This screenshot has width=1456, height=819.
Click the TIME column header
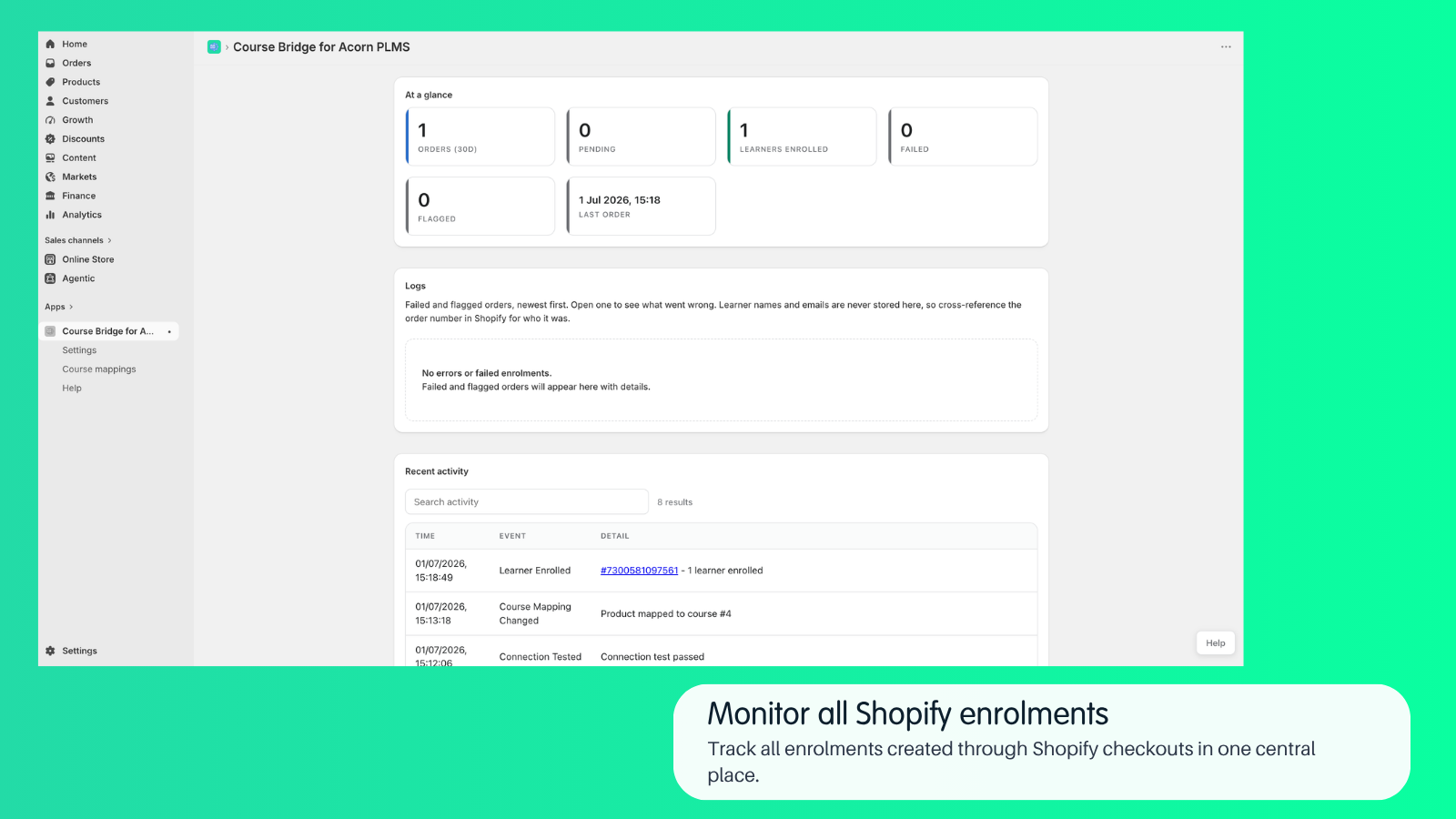click(425, 536)
